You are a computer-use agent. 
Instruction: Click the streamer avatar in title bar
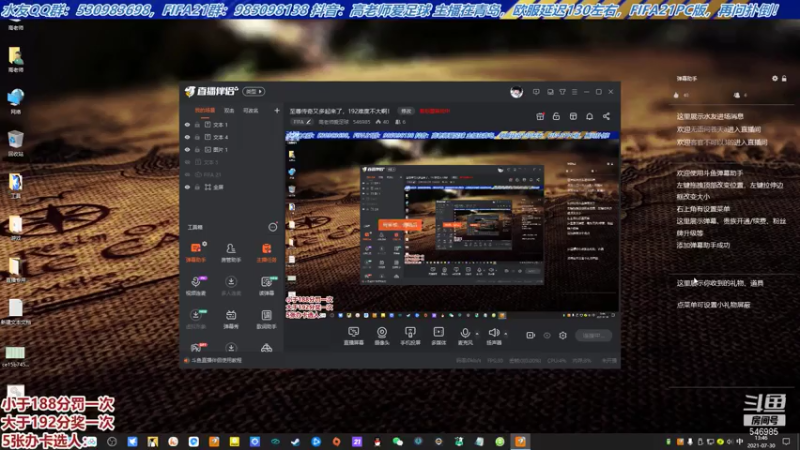point(516,92)
